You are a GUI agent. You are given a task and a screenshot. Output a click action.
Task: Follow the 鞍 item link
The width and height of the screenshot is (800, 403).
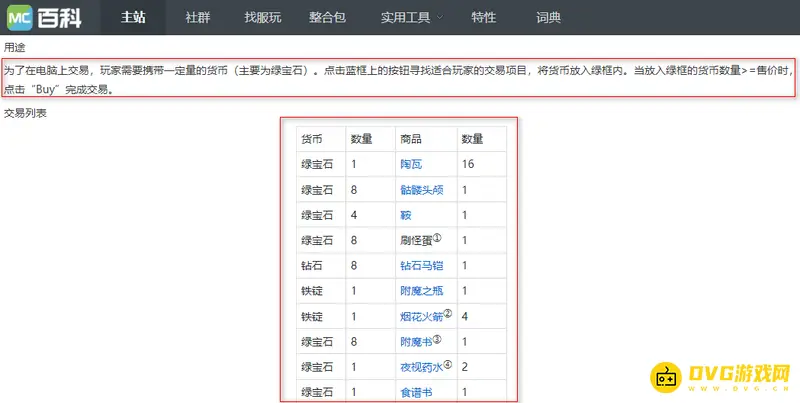[x=404, y=214]
